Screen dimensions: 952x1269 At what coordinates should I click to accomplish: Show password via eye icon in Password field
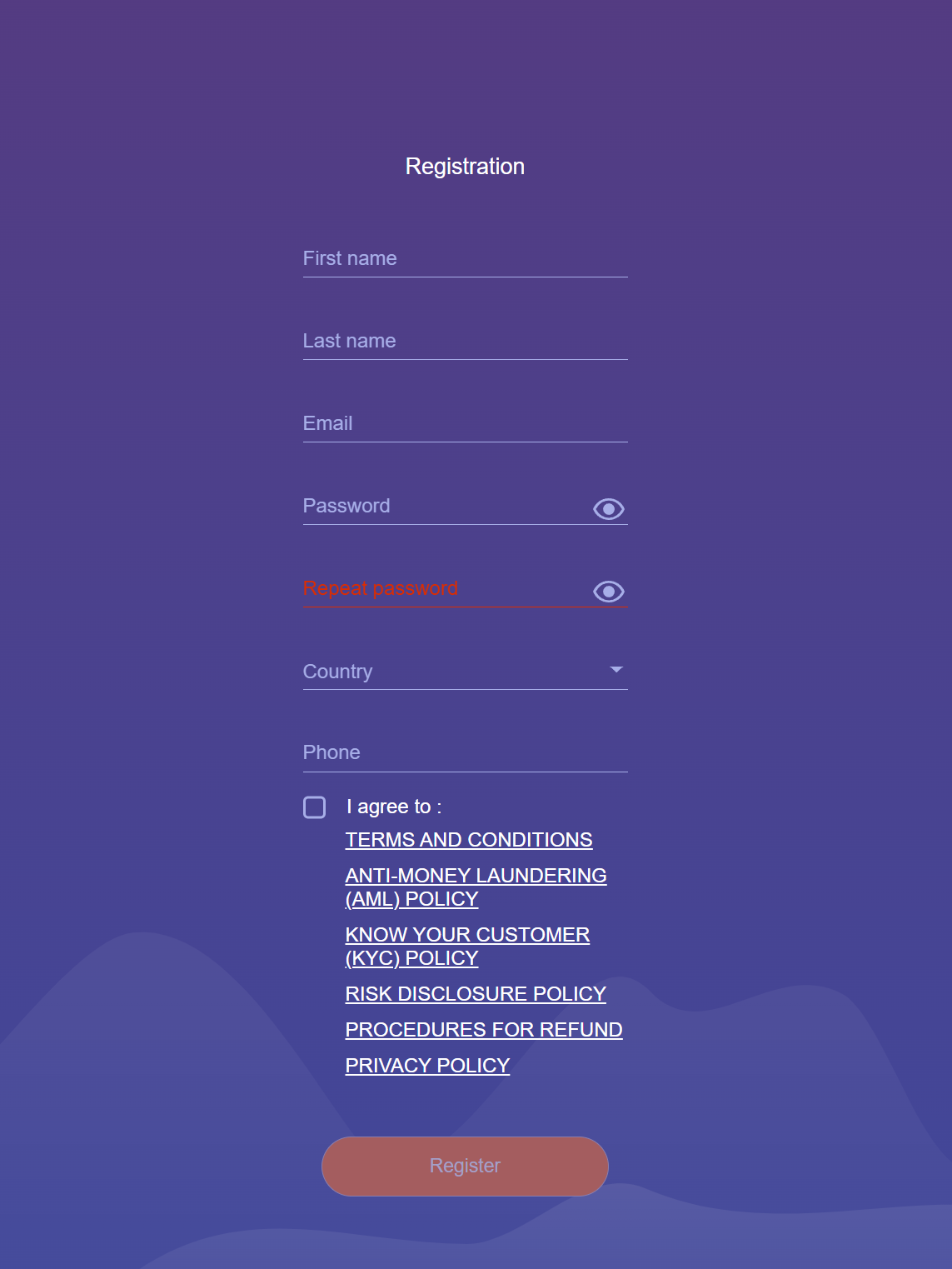609,508
